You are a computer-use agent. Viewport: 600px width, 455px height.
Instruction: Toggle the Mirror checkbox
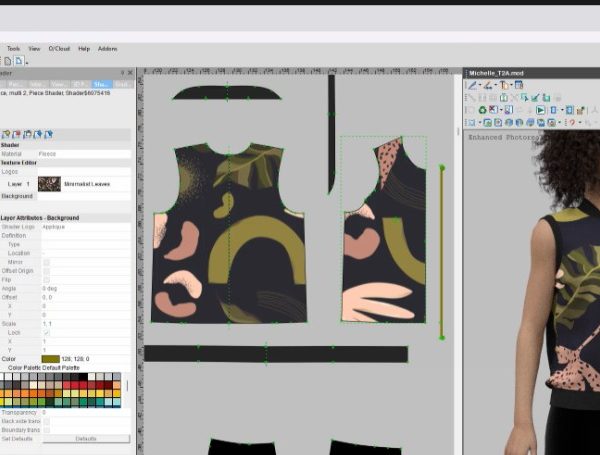46,262
